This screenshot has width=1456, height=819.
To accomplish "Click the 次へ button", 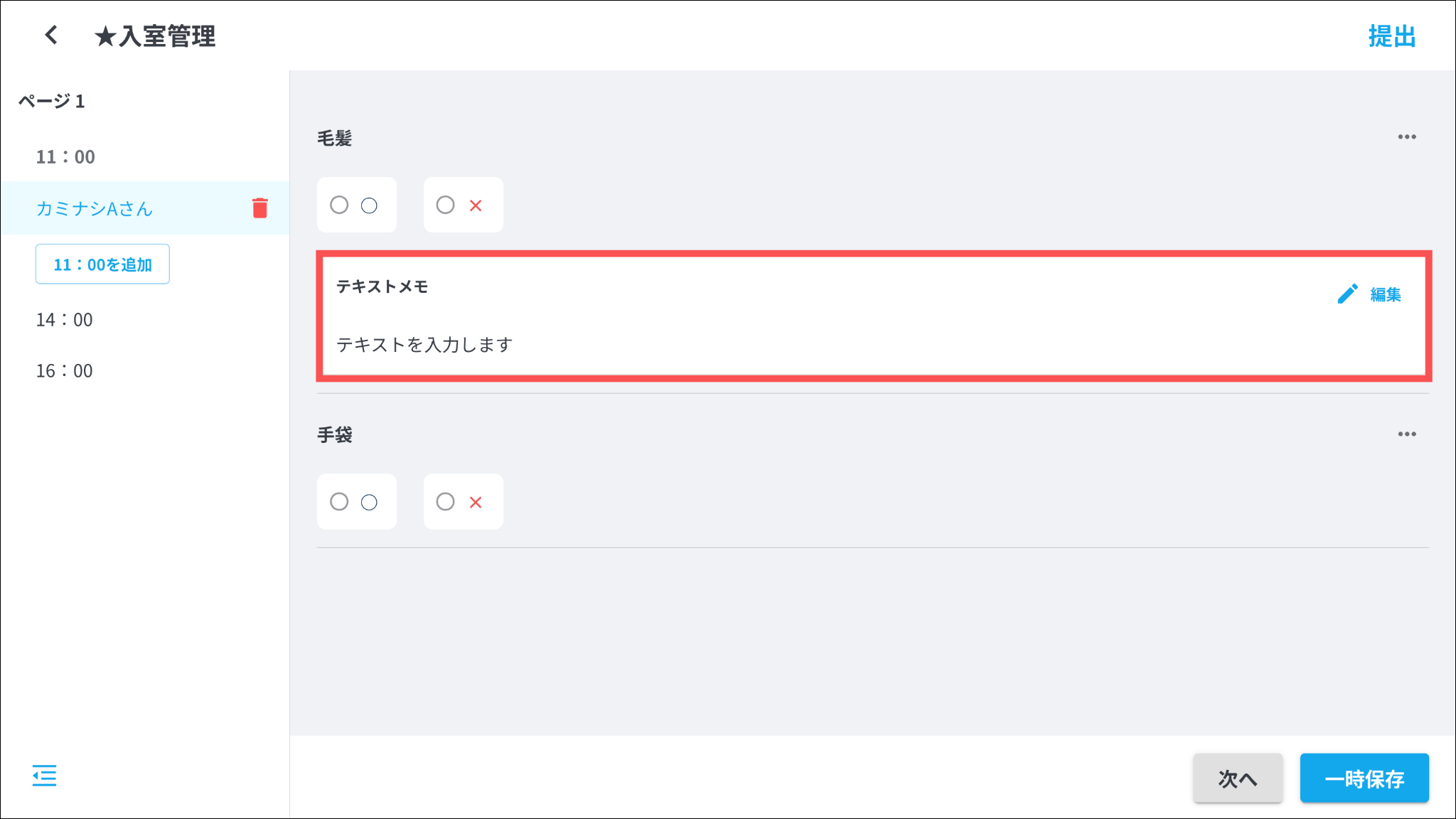I will pyautogui.click(x=1238, y=778).
